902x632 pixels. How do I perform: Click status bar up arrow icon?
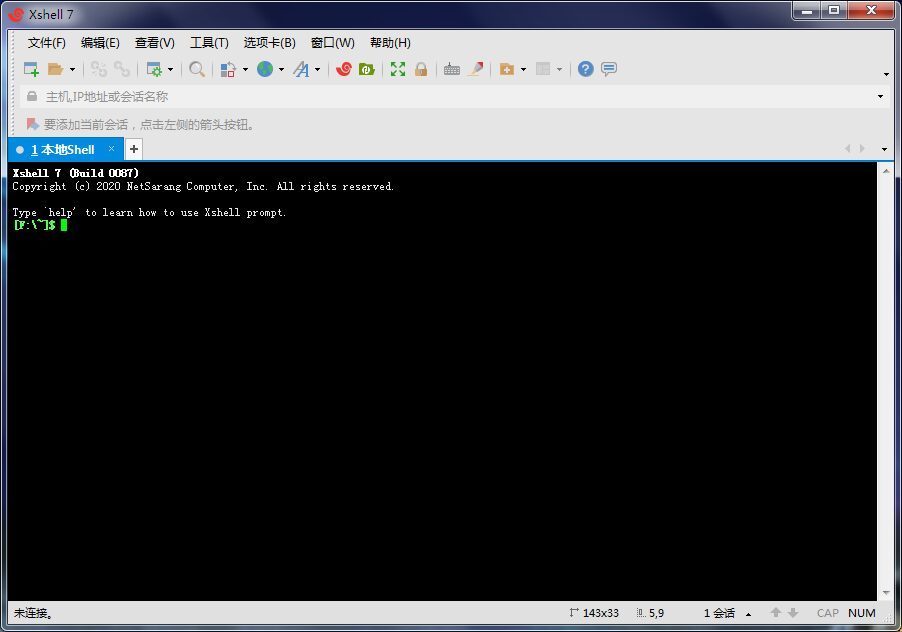point(775,612)
